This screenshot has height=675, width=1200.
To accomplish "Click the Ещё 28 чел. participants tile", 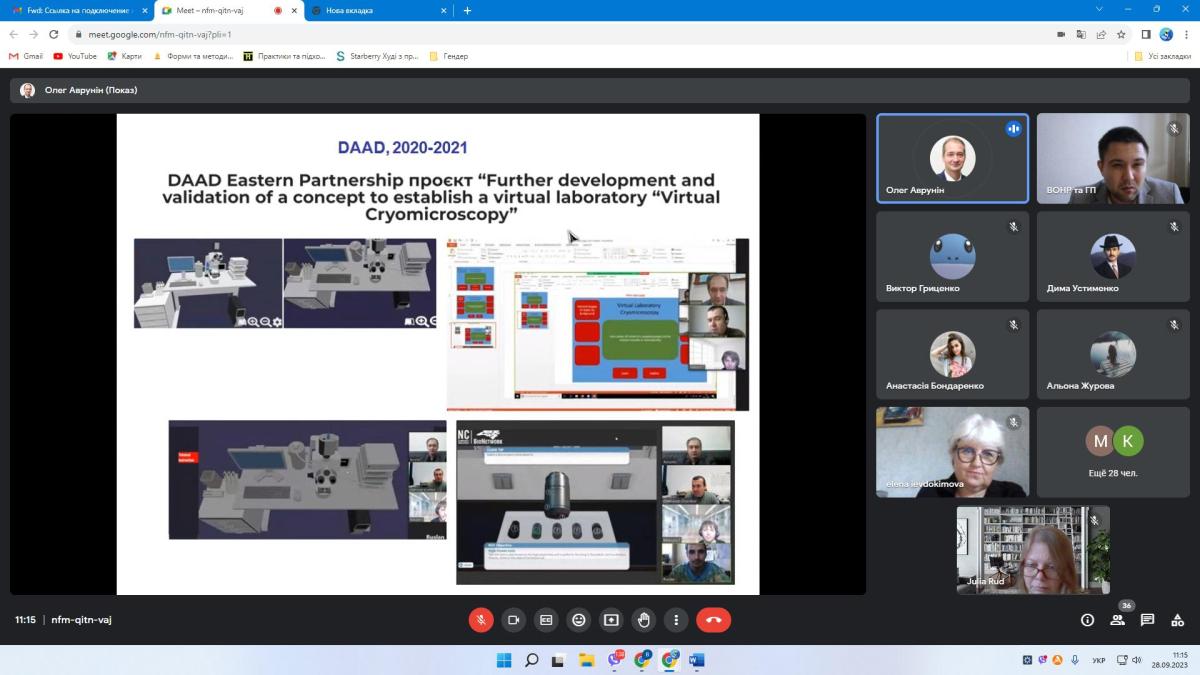I will [x=1113, y=452].
